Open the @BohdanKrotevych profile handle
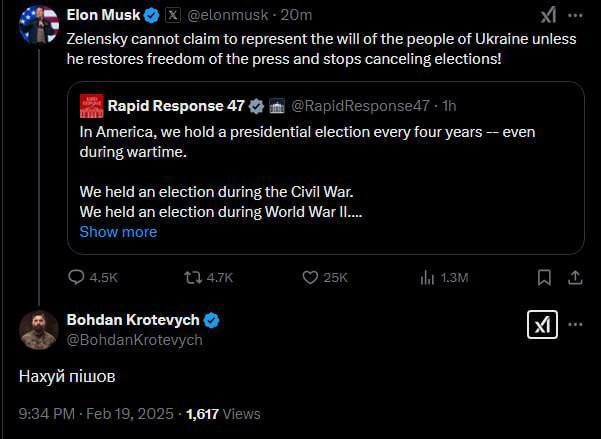Viewport: 601px width, 439px height. click(134, 340)
